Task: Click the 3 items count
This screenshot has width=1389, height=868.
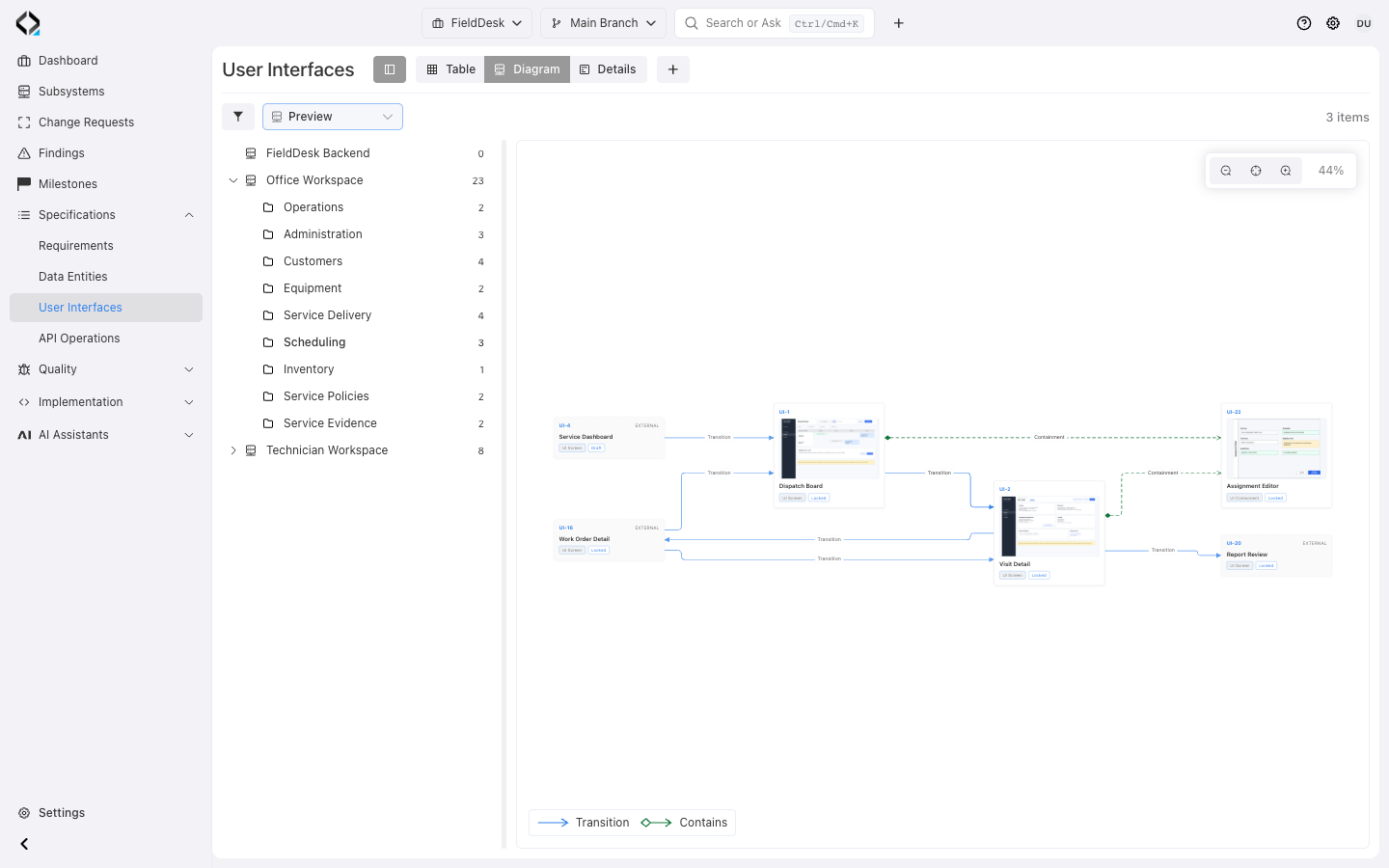Action: (1348, 118)
